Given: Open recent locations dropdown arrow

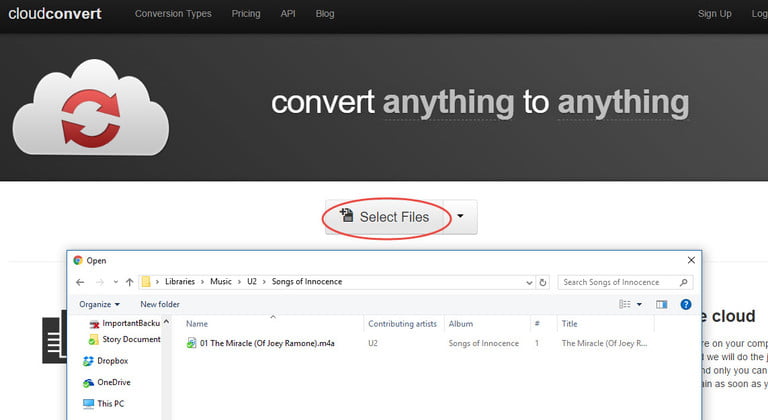Looking at the screenshot, I should click(x=116, y=282).
